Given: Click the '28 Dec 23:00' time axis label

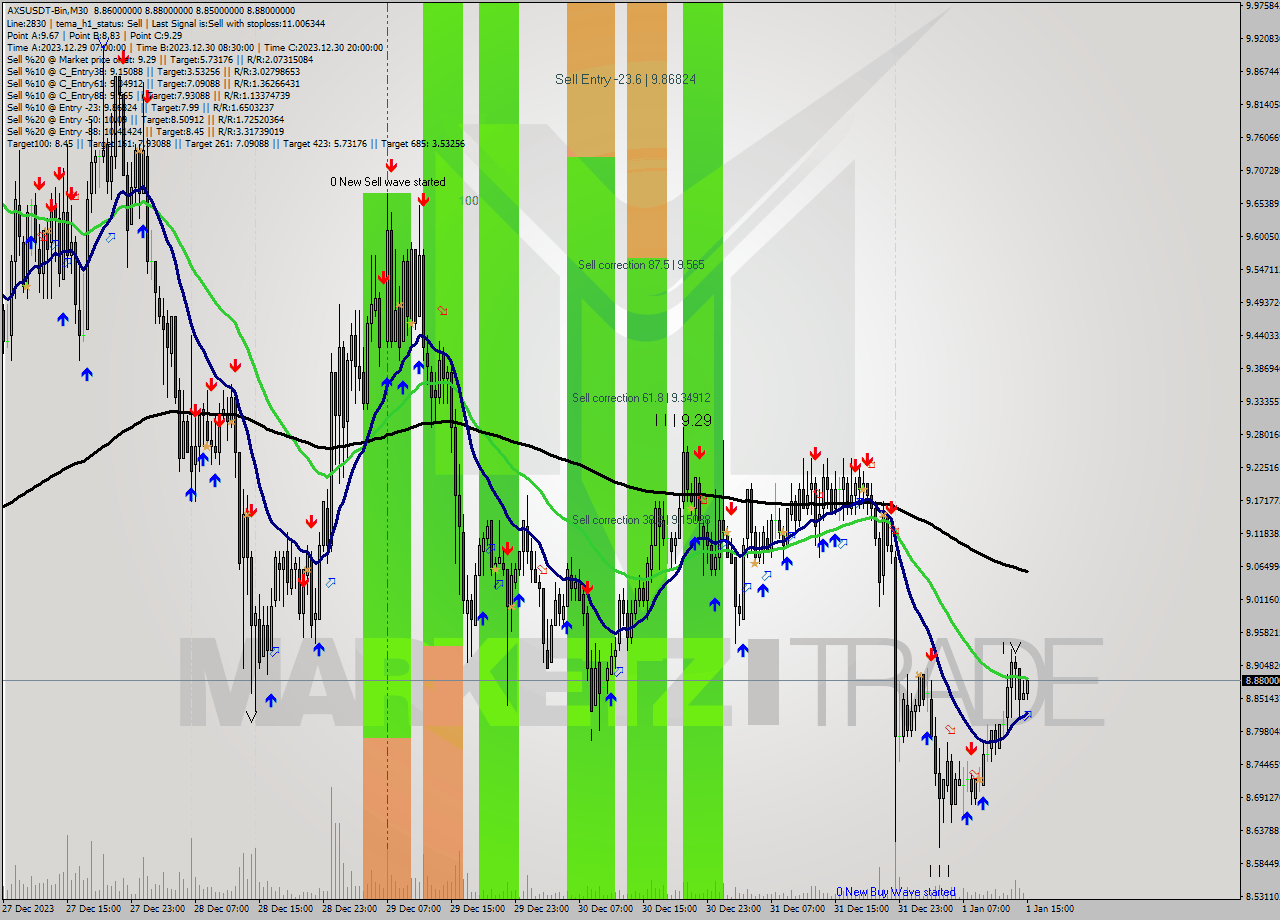Looking at the screenshot, I should point(349,909).
